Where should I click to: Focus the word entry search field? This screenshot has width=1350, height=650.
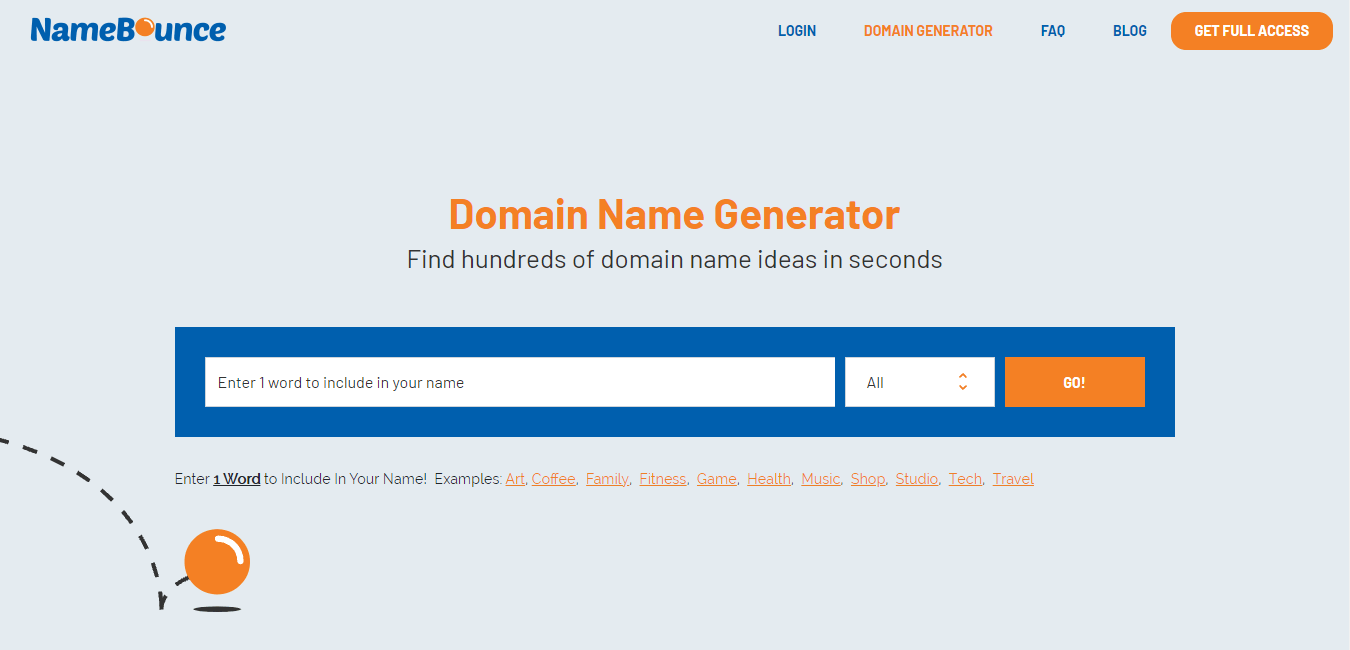pyautogui.click(x=519, y=382)
